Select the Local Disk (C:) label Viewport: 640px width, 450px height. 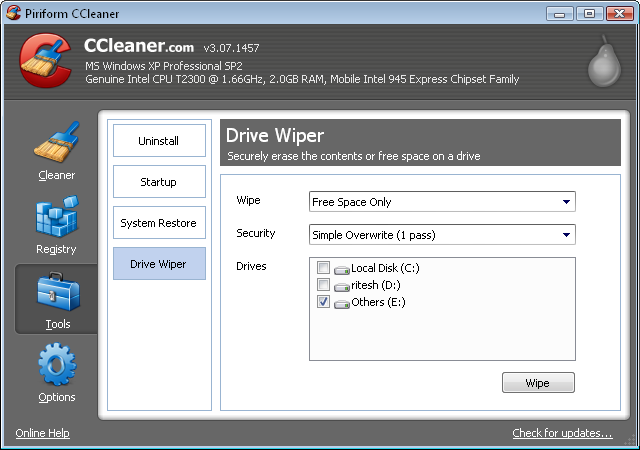385,268
